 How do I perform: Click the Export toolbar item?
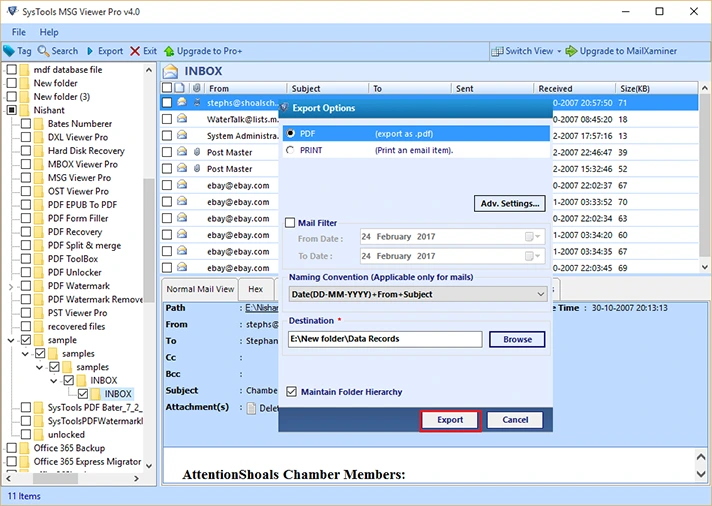(105, 51)
